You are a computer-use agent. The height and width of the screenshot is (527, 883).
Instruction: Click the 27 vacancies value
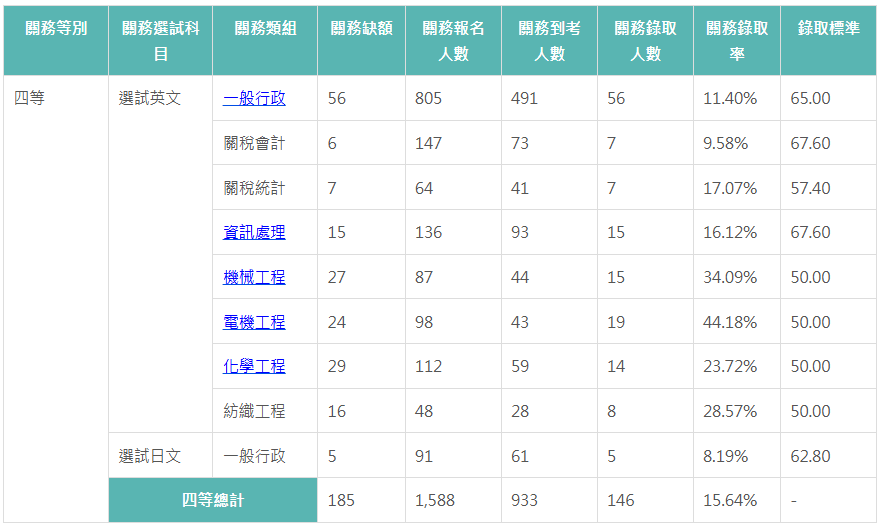click(337, 277)
